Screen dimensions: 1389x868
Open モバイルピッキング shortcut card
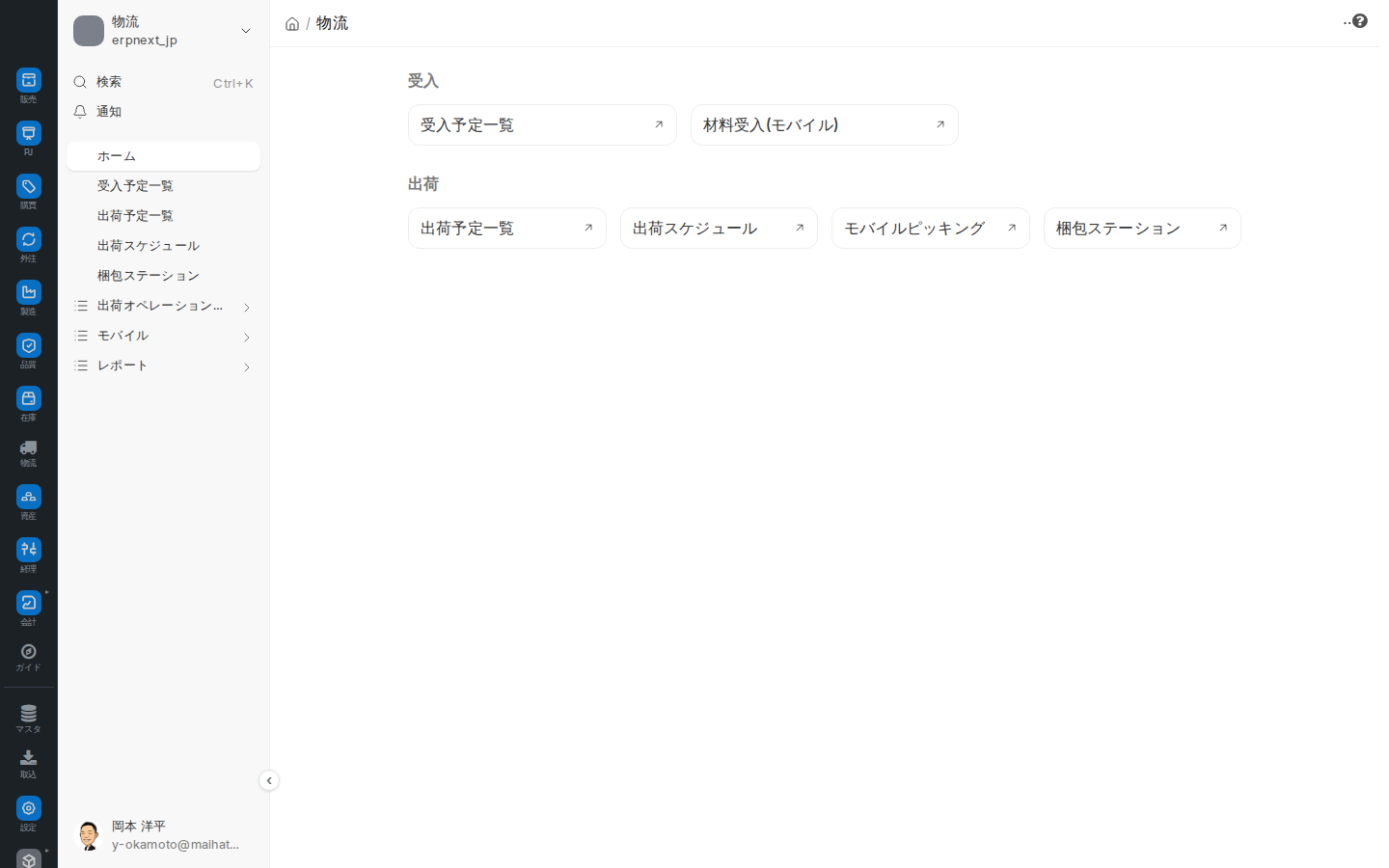(931, 228)
